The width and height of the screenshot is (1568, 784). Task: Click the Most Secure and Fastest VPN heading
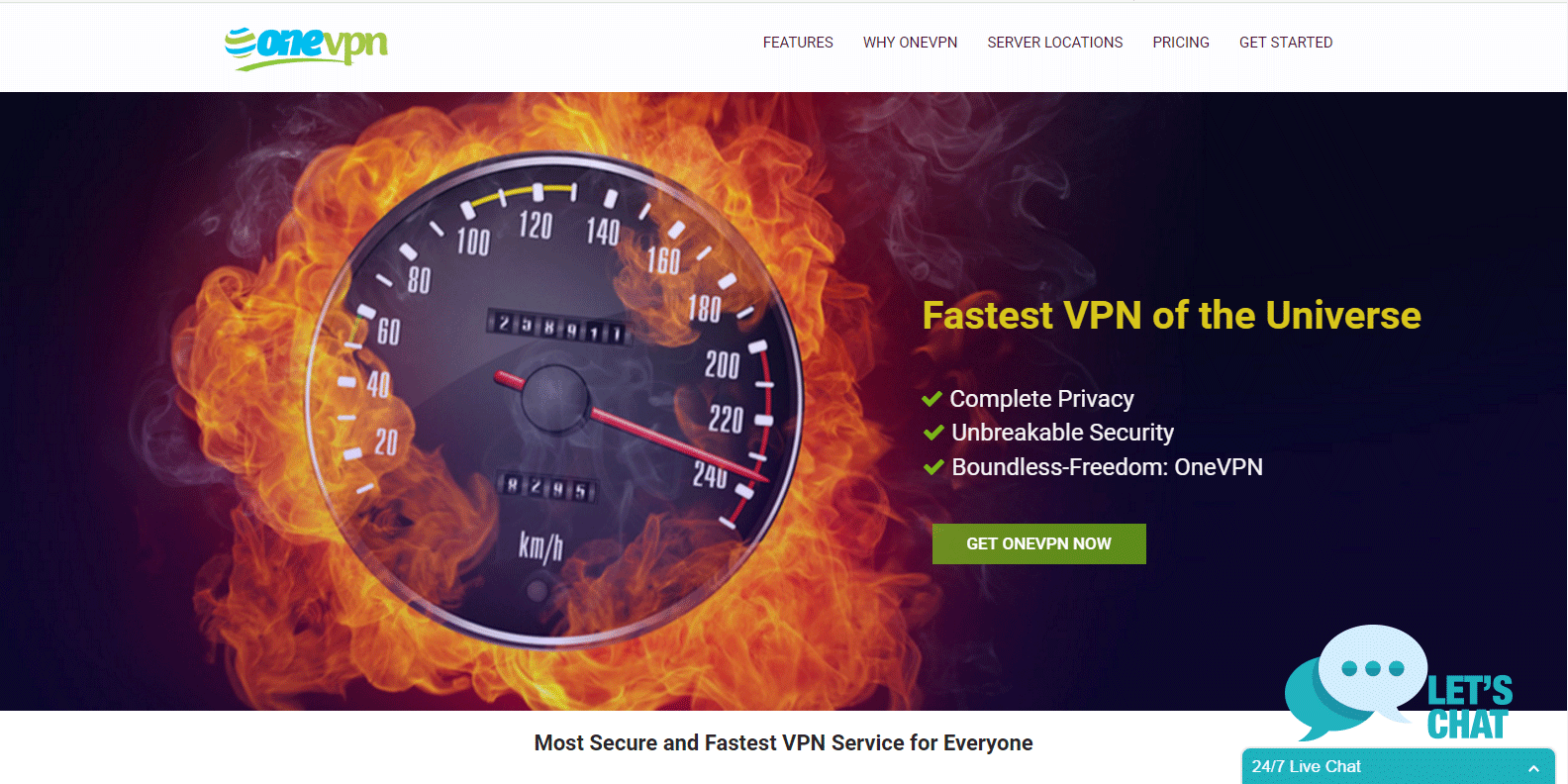(783, 742)
